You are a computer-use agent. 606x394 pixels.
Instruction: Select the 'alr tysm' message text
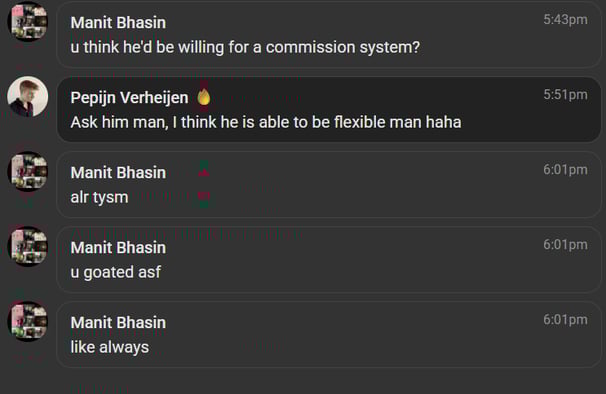click(99, 198)
